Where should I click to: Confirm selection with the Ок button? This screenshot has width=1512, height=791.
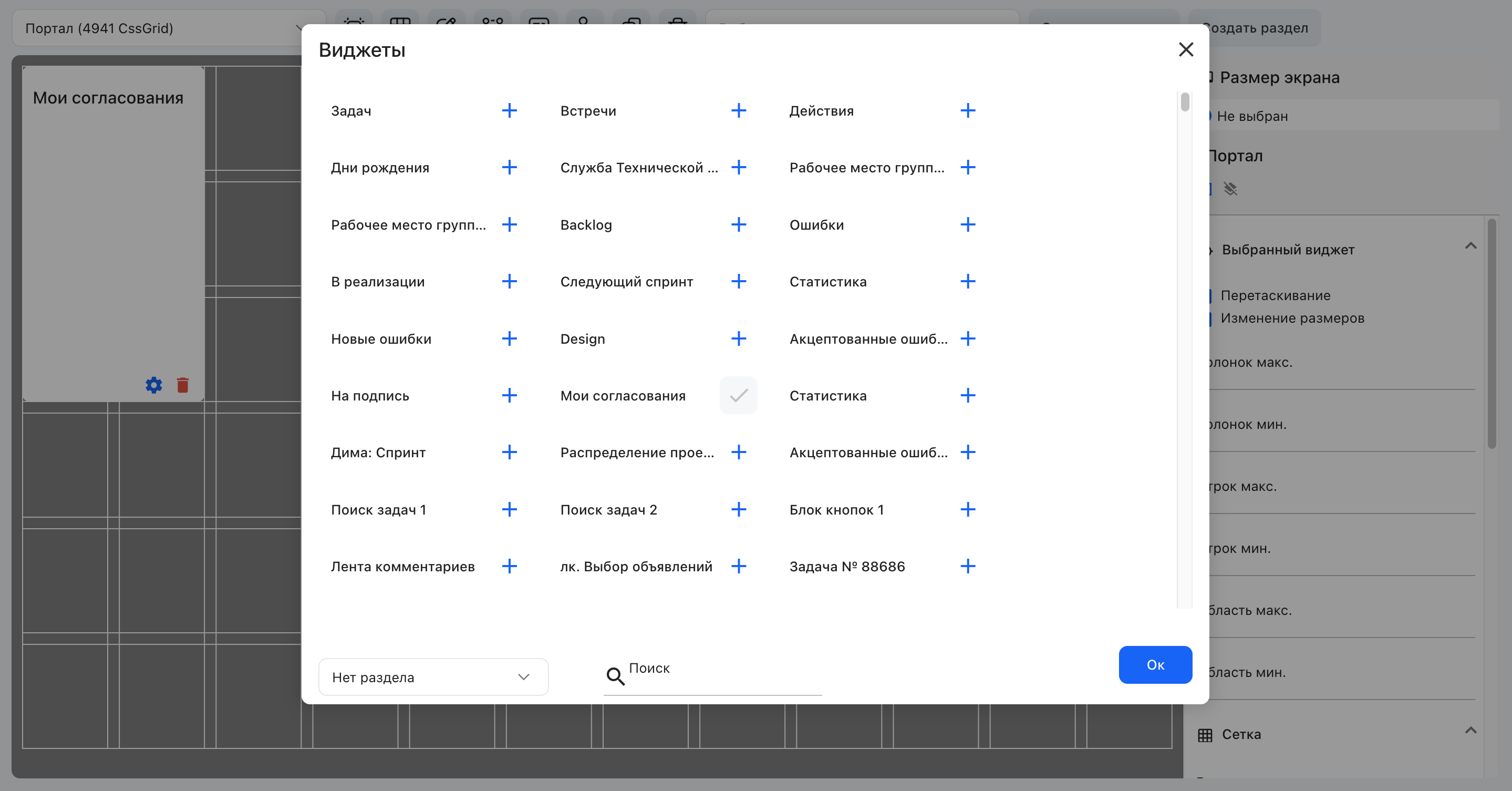click(1155, 665)
